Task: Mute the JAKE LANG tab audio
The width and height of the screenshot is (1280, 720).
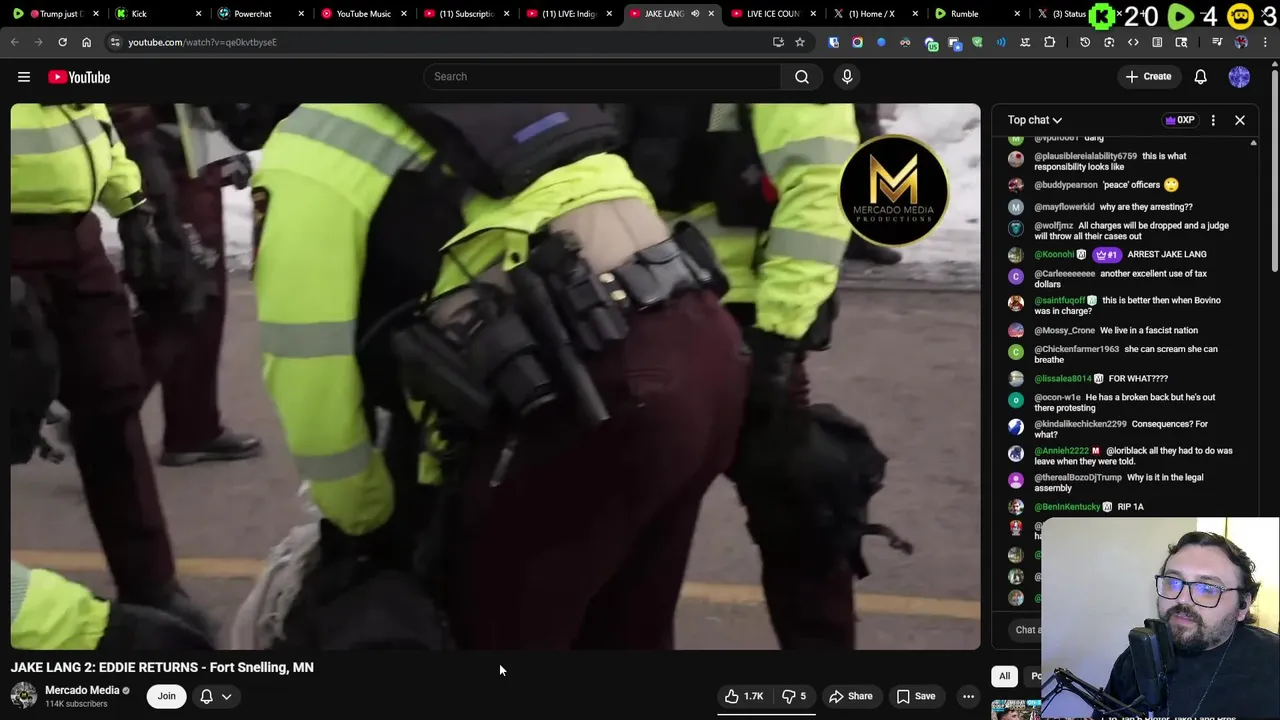Action: point(695,14)
